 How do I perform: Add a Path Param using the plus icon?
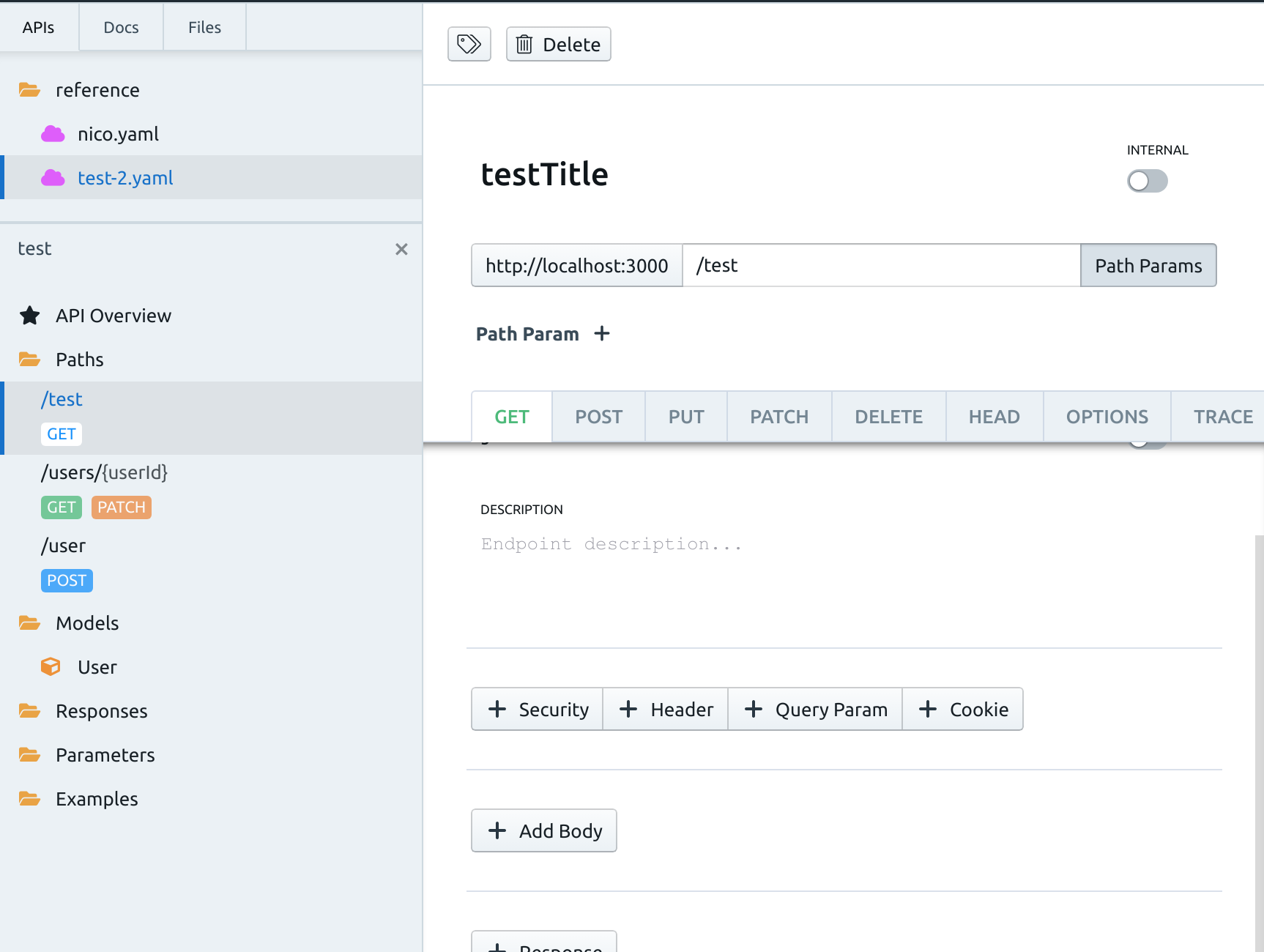click(602, 333)
